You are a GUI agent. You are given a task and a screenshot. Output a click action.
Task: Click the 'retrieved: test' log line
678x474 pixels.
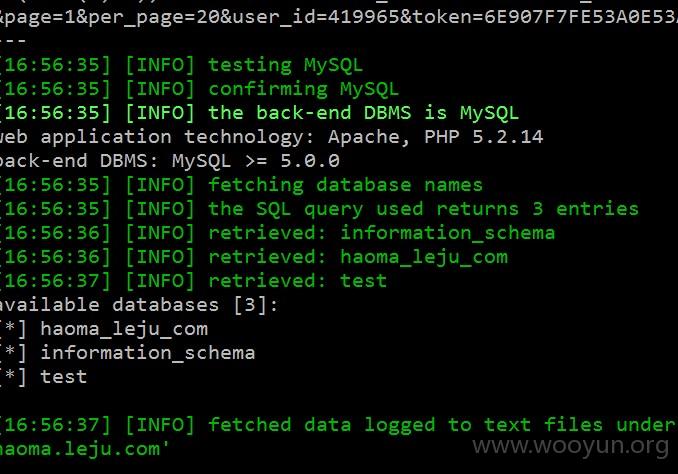click(x=193, y=281)
